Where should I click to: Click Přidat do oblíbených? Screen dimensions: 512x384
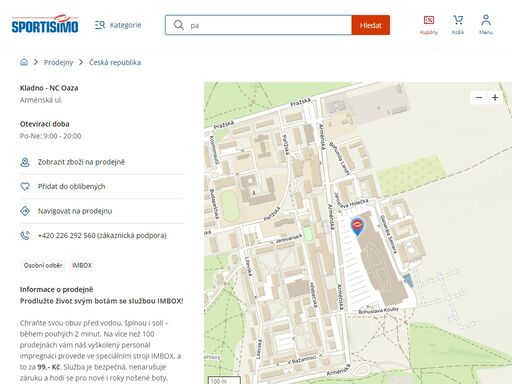[71, 186]
